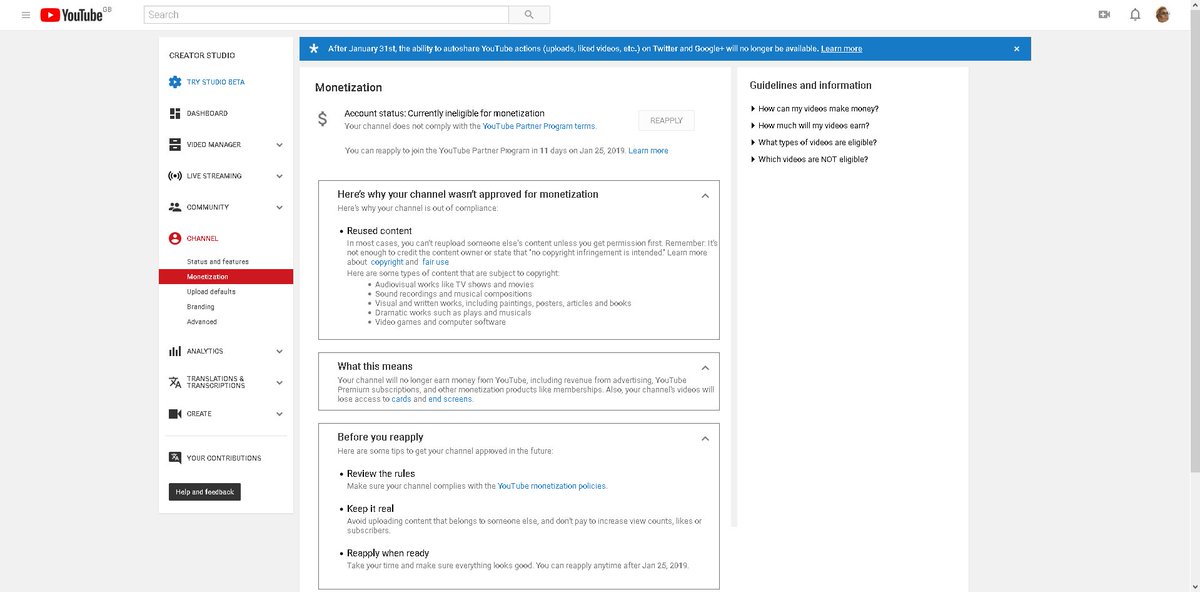Expand the Create section
The width and height of the screenshot is (1200, 592).
(280, 414)
